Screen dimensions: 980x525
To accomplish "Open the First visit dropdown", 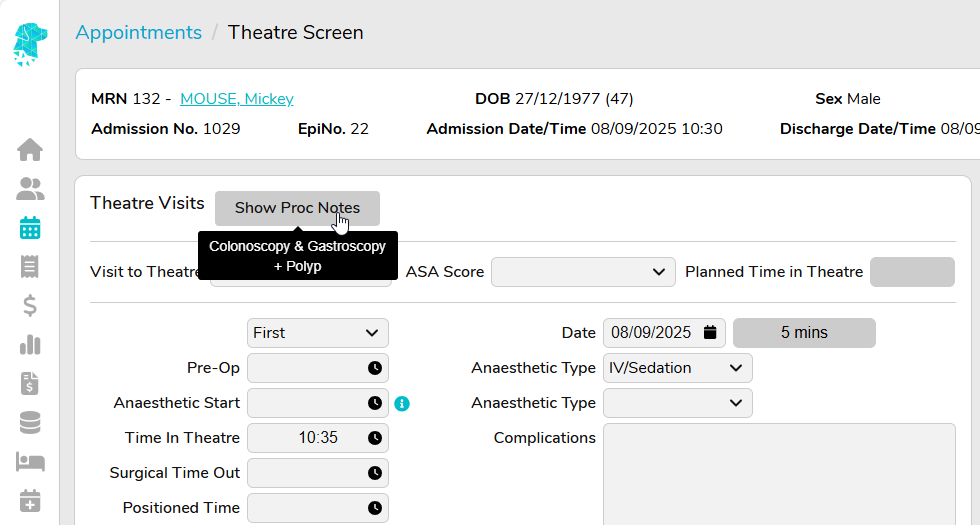I will click(x=318, y=333).
